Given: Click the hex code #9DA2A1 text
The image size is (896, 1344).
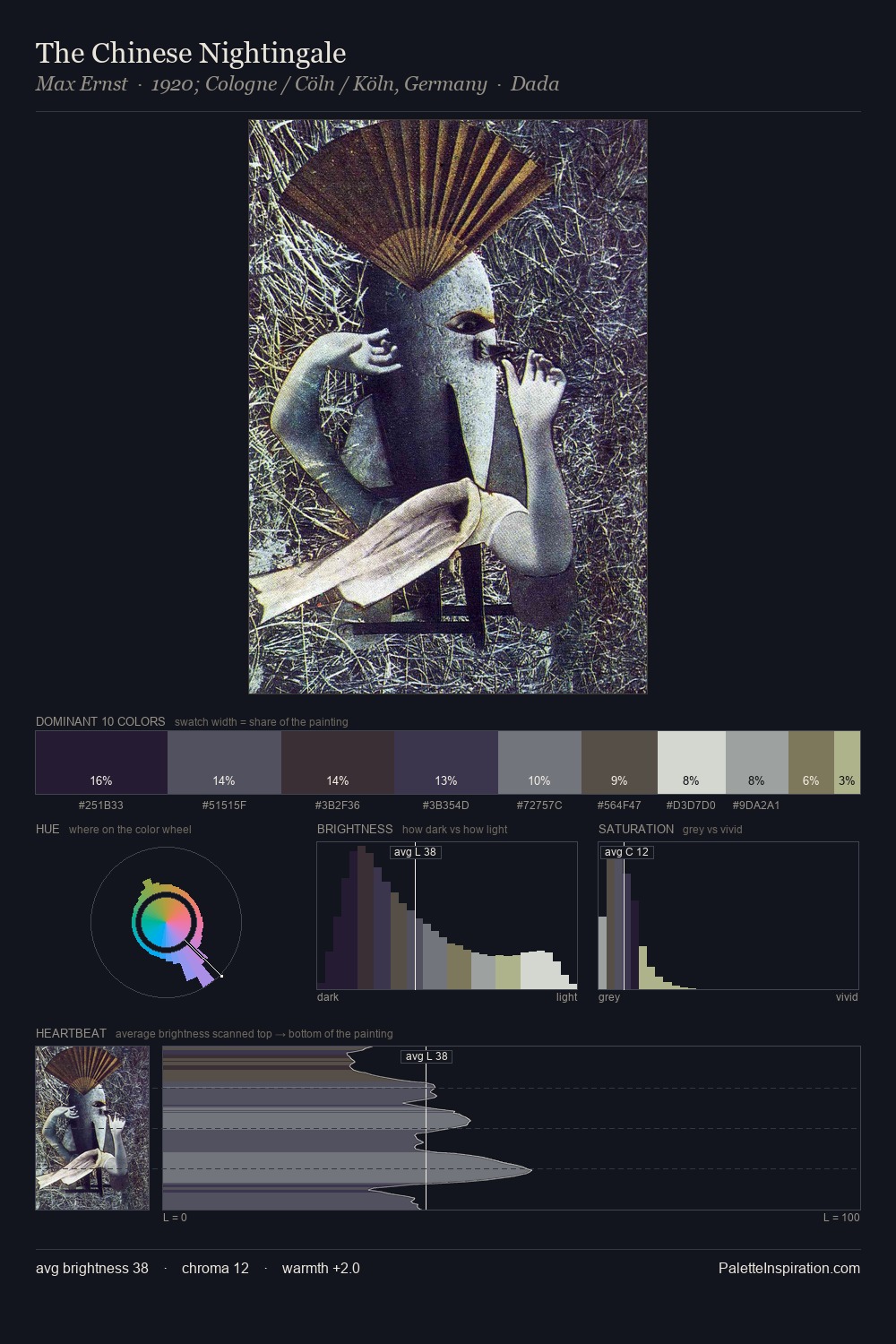Looking at the screenshot, I should (x=756, y=805).
